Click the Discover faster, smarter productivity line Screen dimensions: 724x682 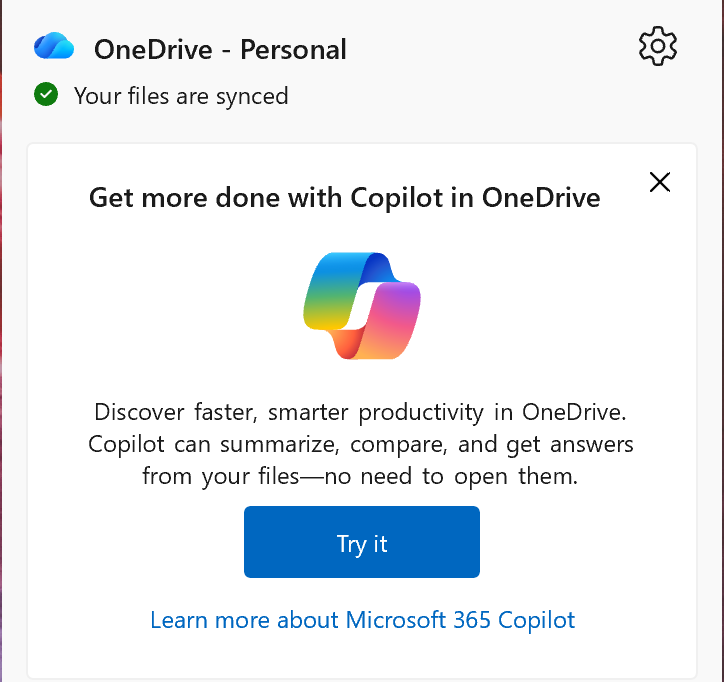point(361,412)
